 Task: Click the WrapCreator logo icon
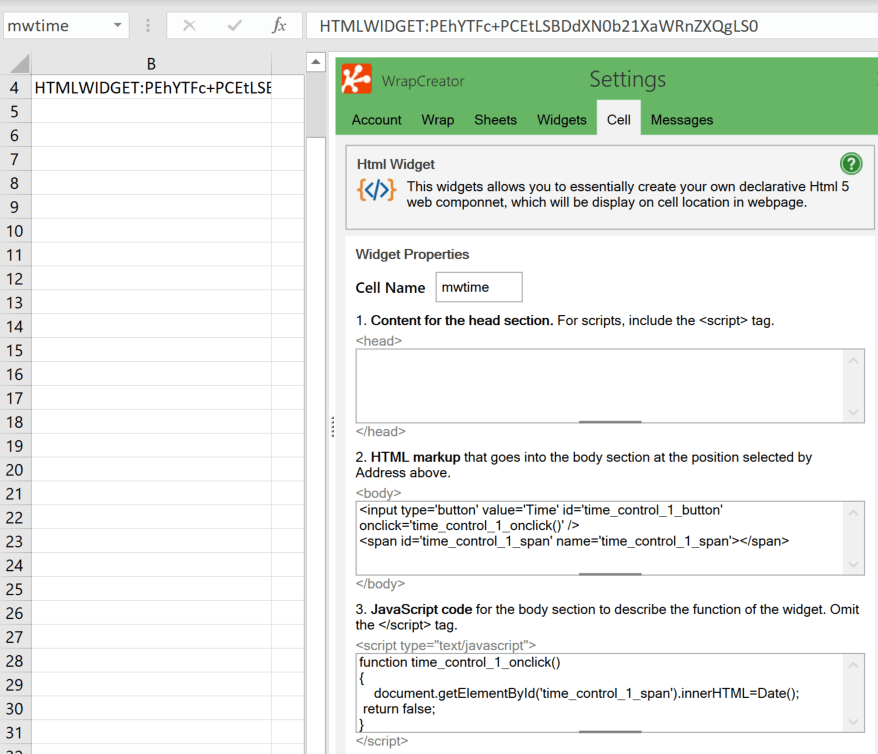[355, 79]
